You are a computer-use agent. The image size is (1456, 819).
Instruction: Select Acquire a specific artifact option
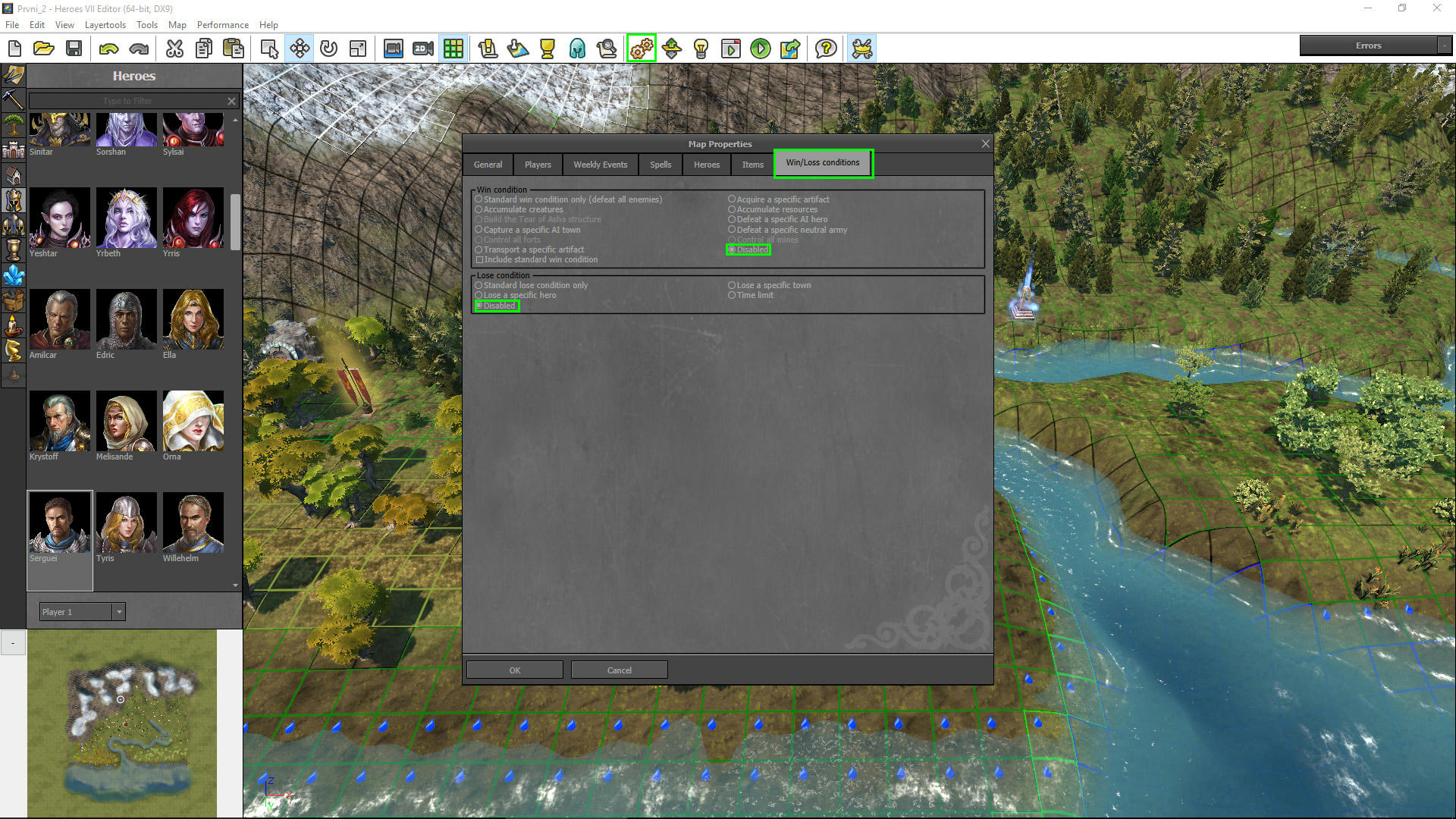[x=779, y=199]
